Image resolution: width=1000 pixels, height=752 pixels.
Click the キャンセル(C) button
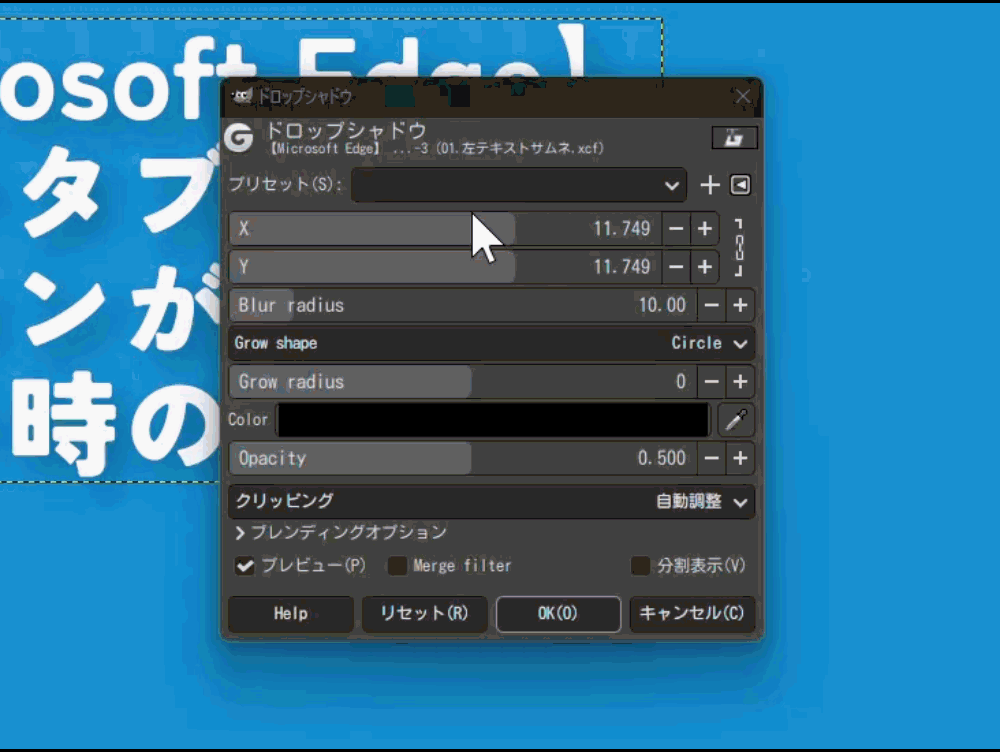[x=692, y=614]
